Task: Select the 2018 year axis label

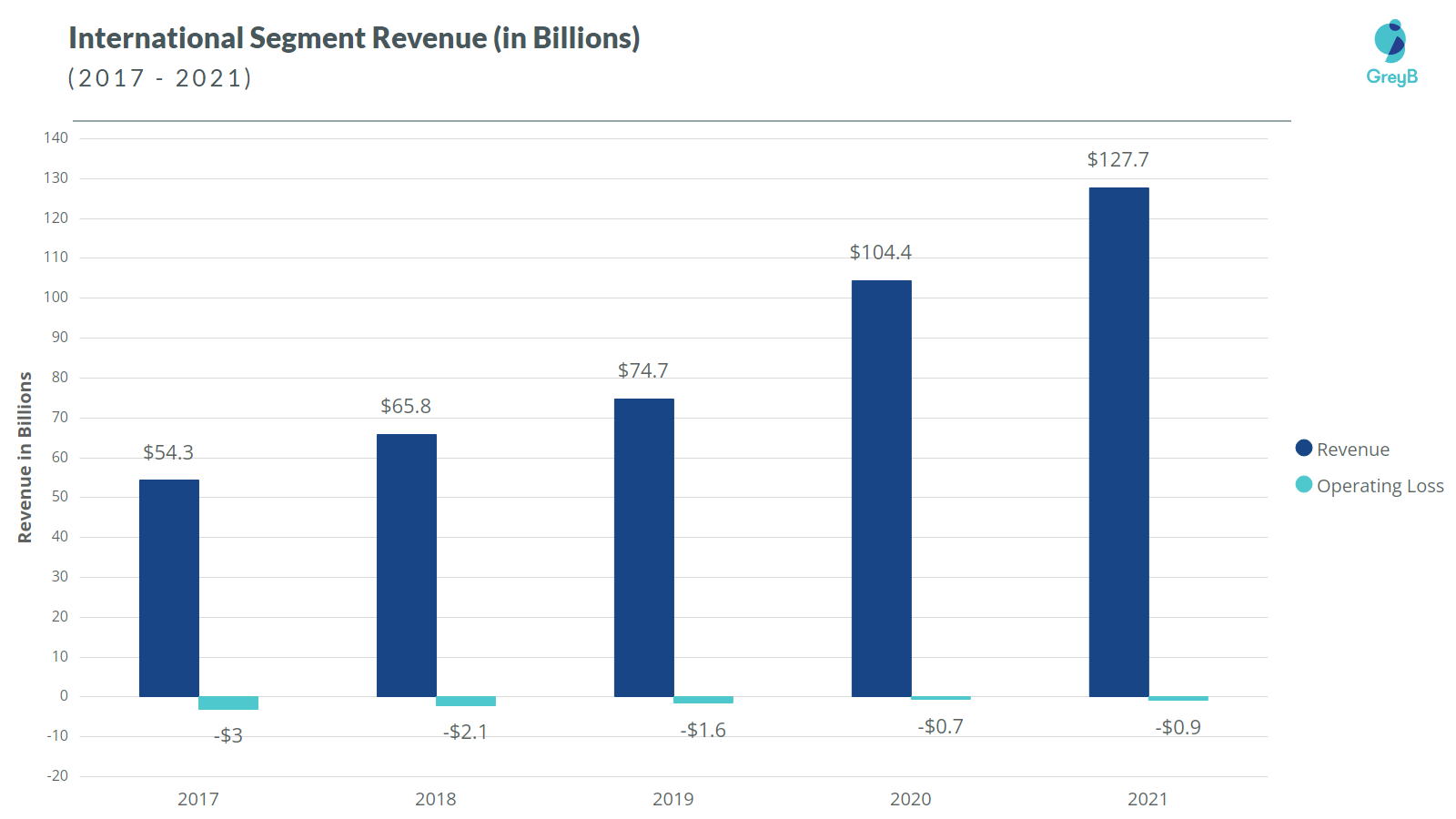Action: coord(435,799)
